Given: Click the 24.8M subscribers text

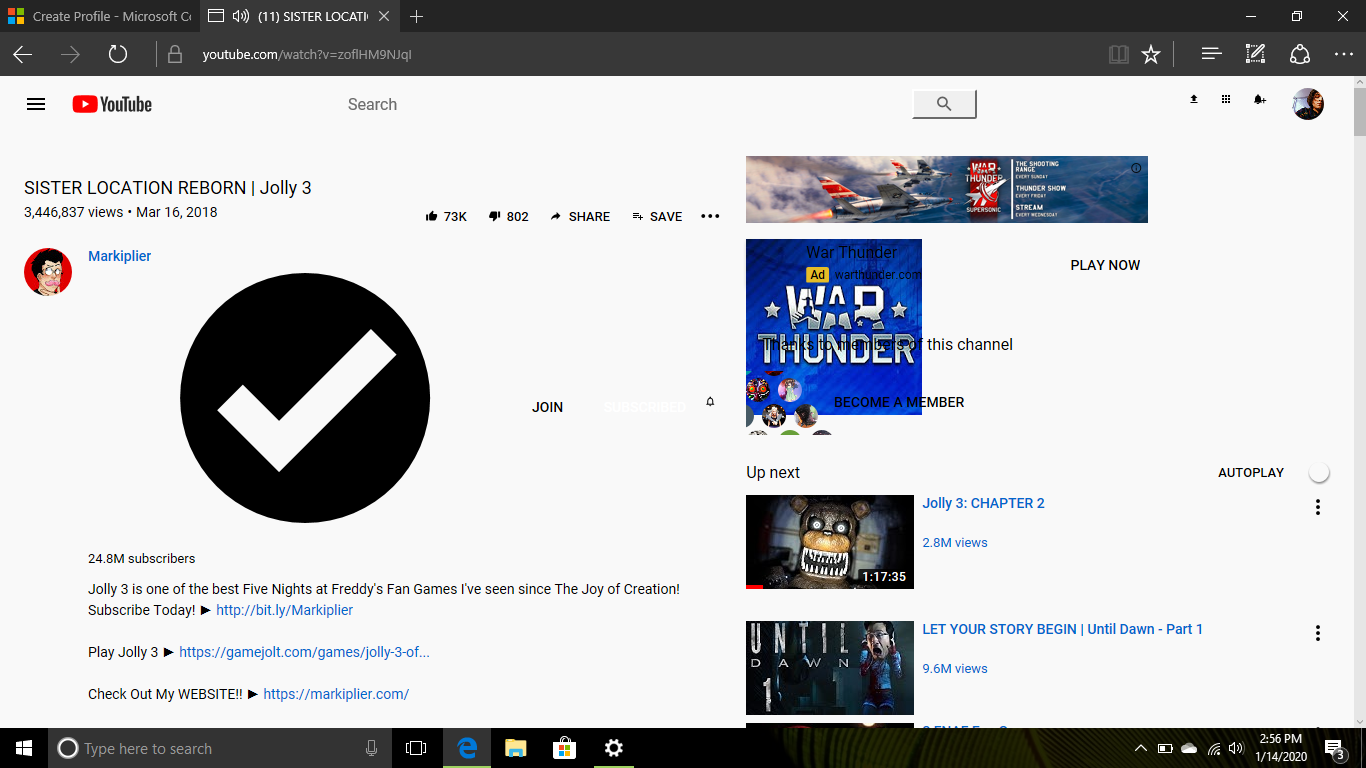Looking at the screenshot, I should (x=142, y=559).
